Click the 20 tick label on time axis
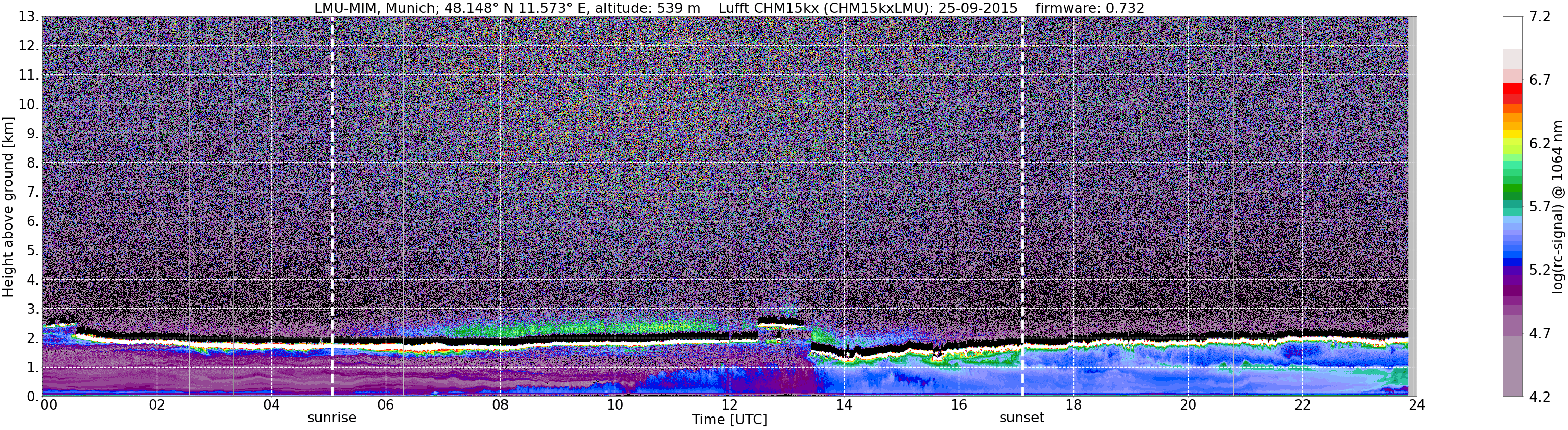 pyautogui.click(x=1188, y=405)
